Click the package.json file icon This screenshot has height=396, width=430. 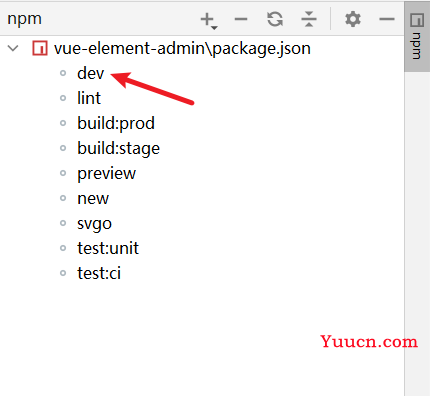click(40, 48)
